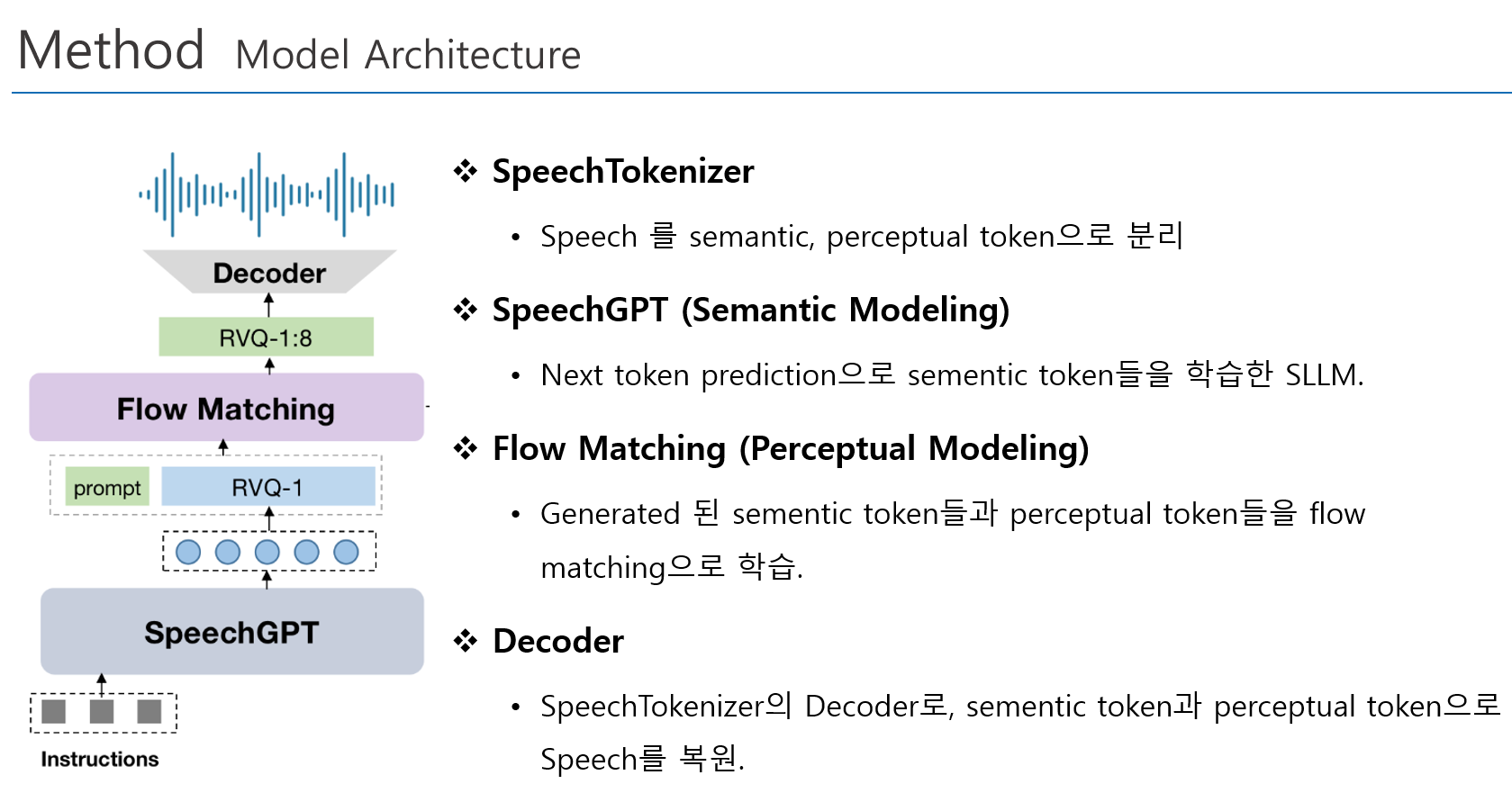Select the last blue token circle

(346, 552)
